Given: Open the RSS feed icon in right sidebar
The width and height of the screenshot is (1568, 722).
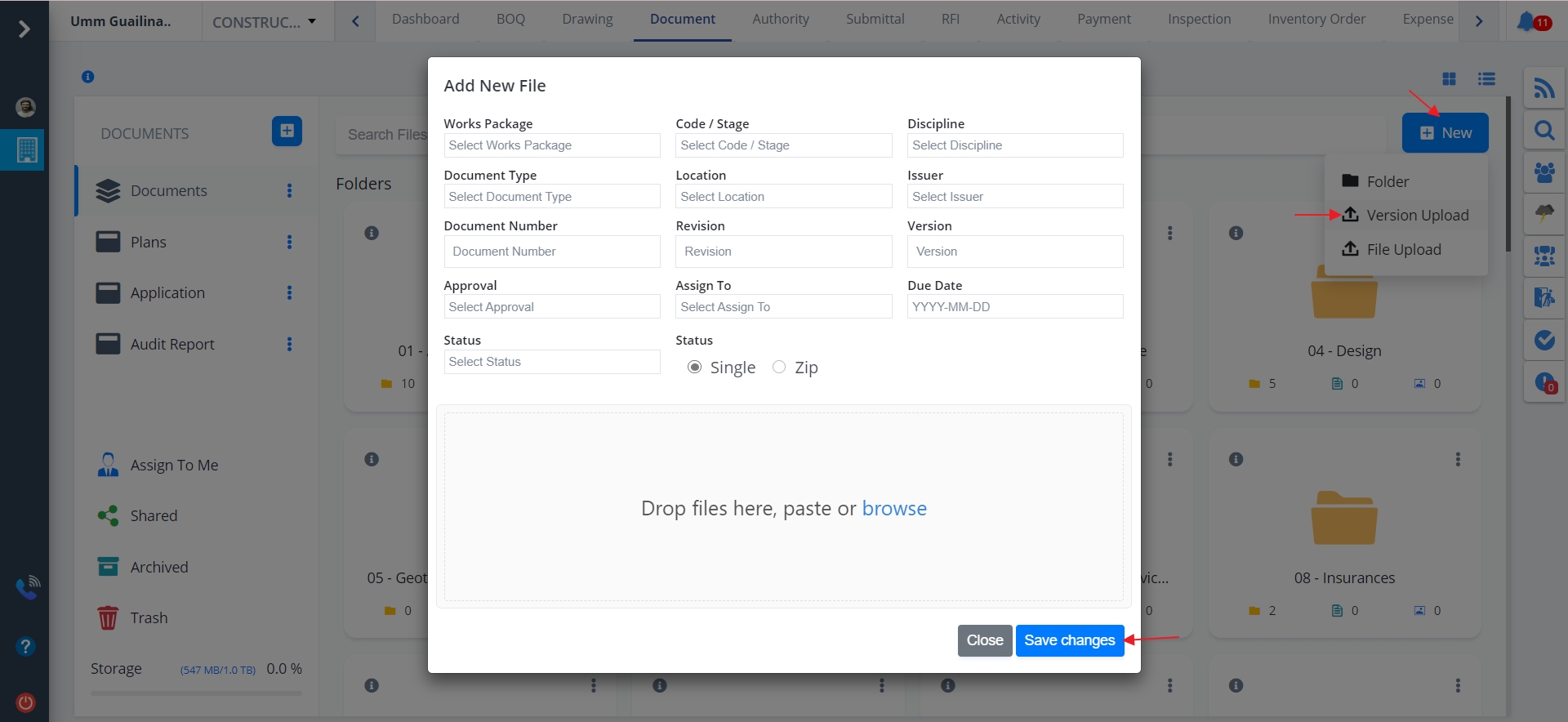Looking at the screenshot, I should click(x=1543, y=88).
